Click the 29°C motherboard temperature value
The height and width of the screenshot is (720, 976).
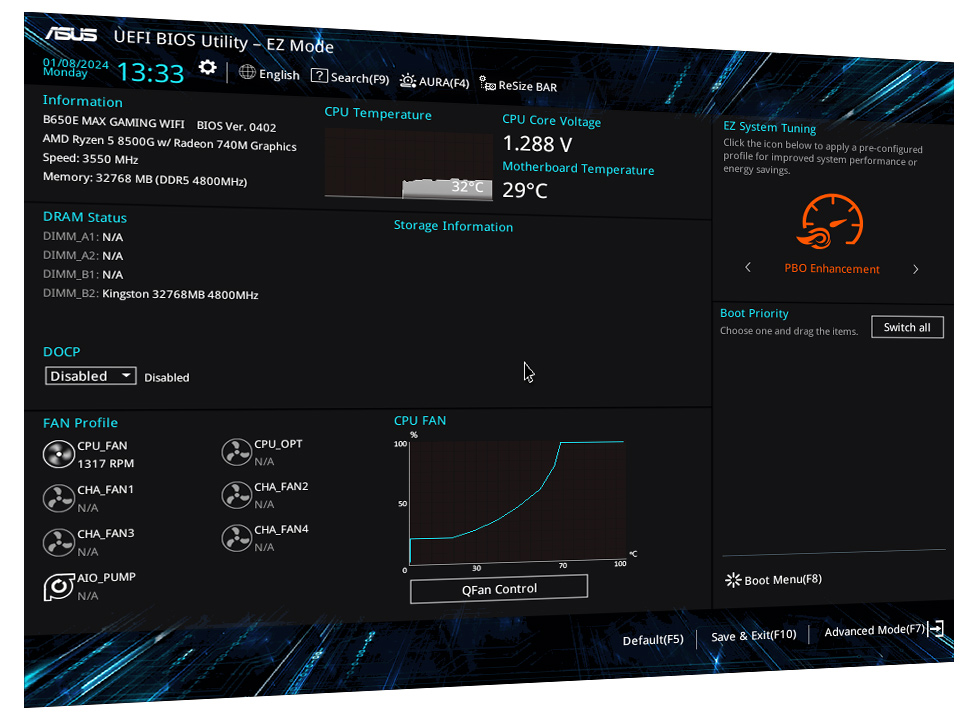pos(525,189)
